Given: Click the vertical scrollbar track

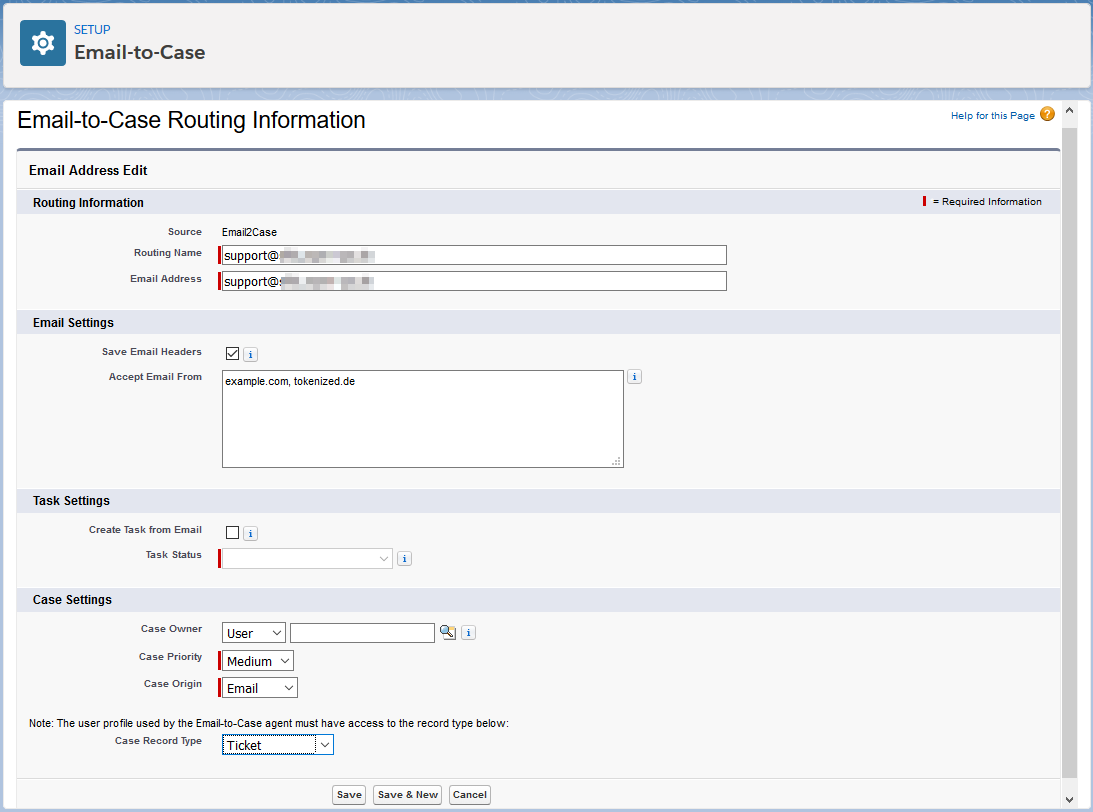Looking at the screenshot, I should point(1069,453).
